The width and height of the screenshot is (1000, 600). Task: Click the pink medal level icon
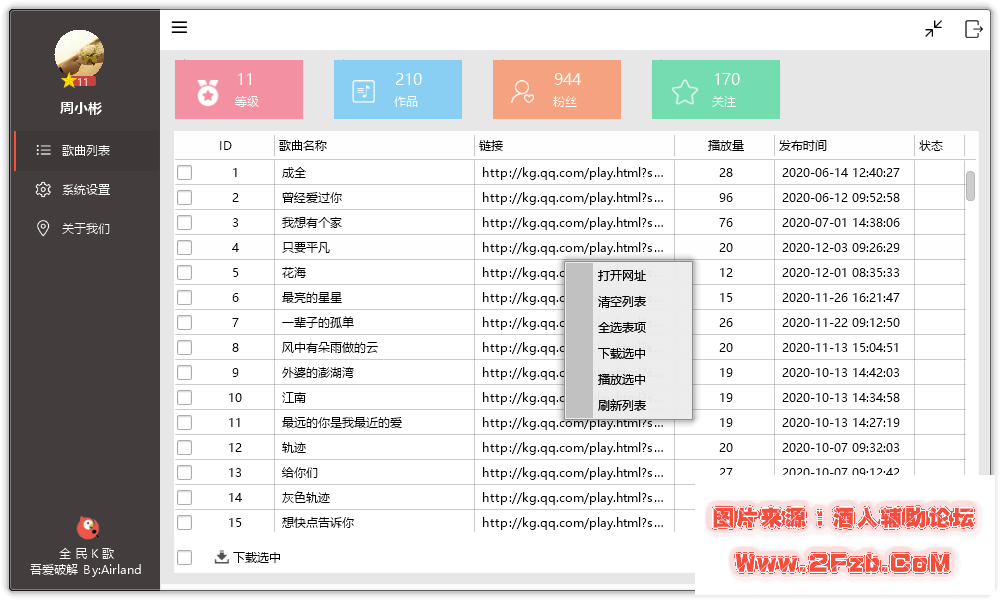tap(208, 92)
